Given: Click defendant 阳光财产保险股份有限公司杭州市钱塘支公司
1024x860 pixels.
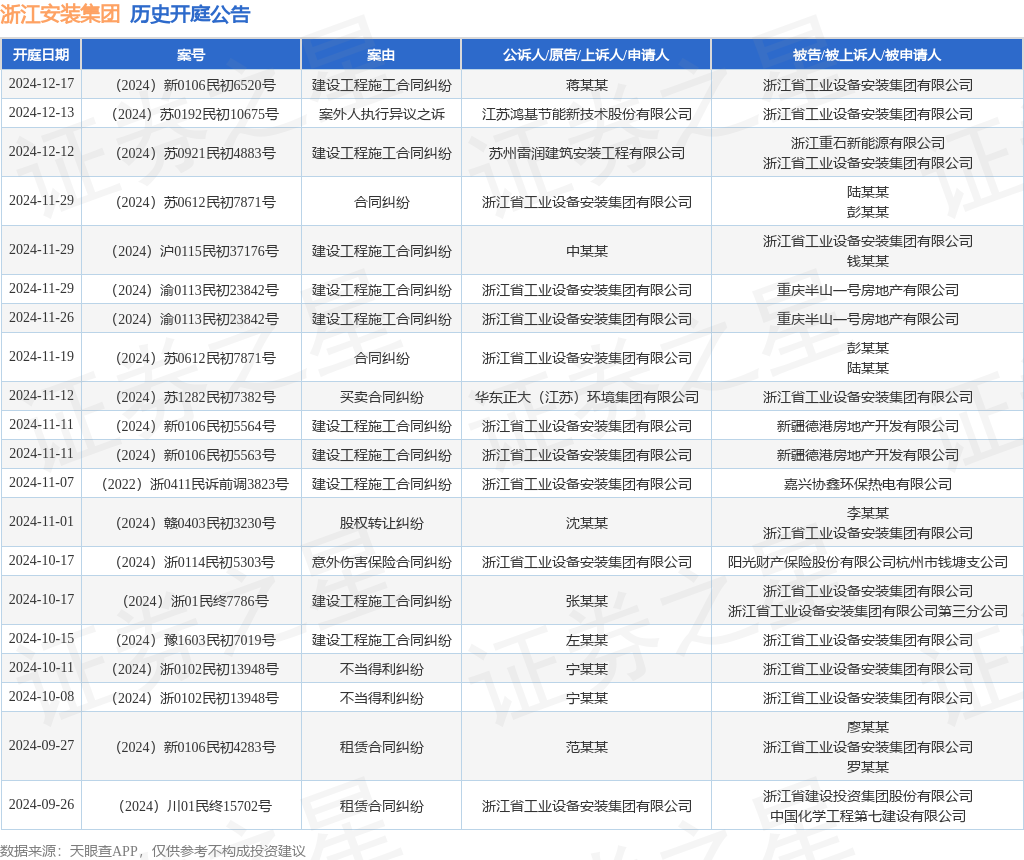Looking at the screenshot, I should 867,562.
